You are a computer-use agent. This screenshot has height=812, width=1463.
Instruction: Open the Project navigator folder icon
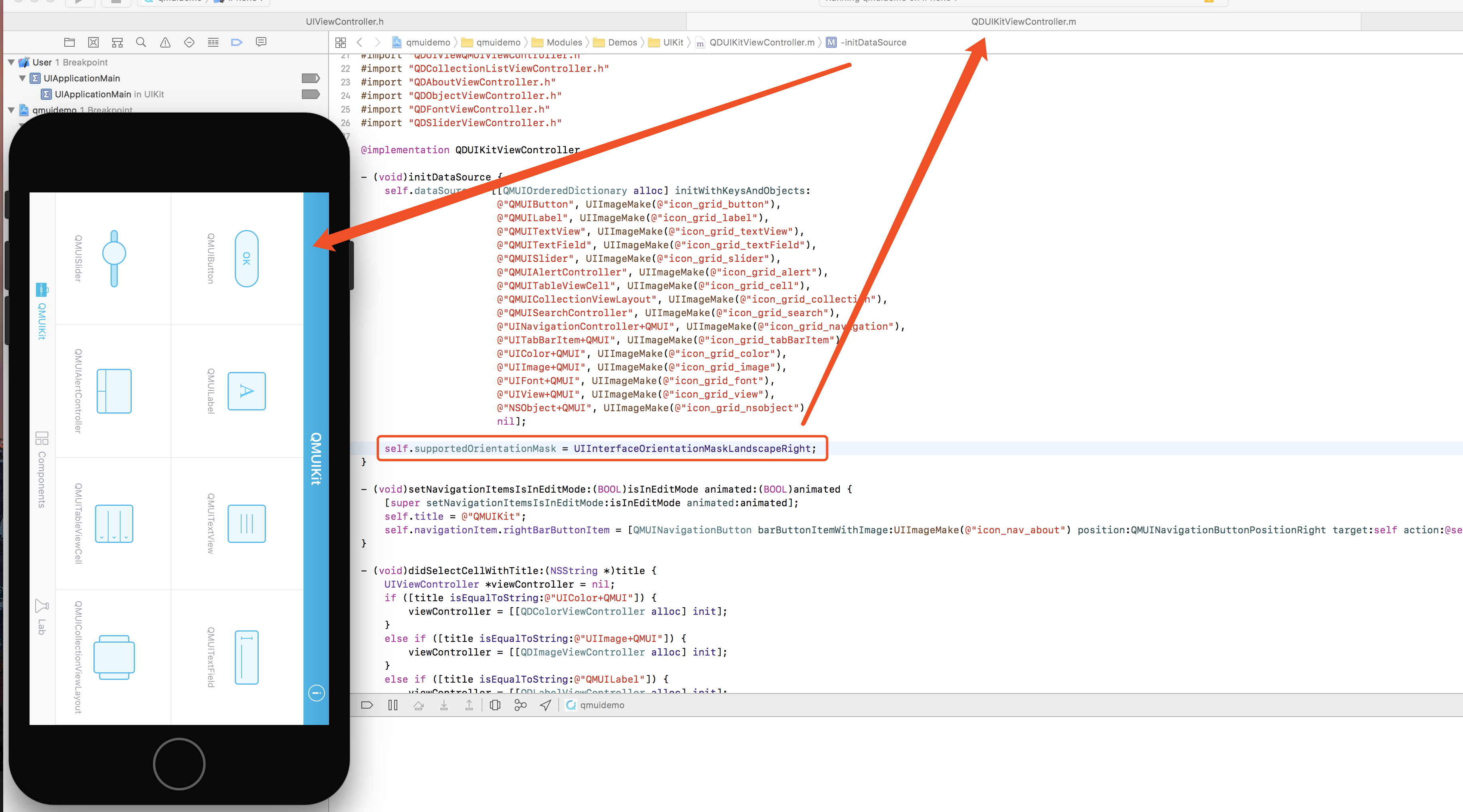click(x=69, y=42)
